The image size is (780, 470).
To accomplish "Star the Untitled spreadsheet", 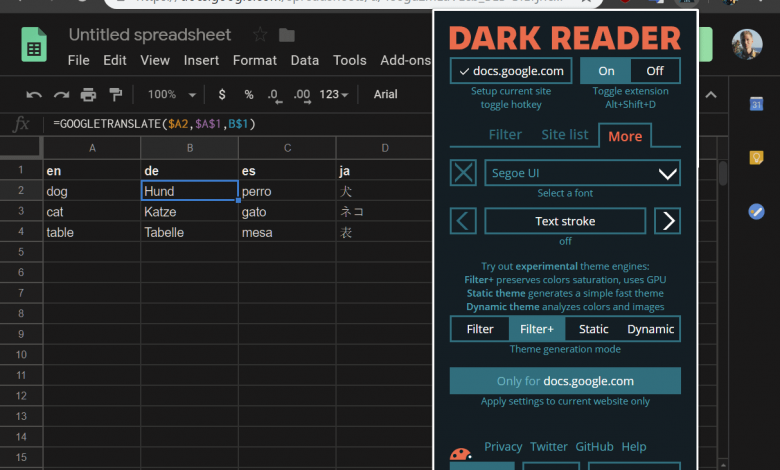I will point(260,35).
